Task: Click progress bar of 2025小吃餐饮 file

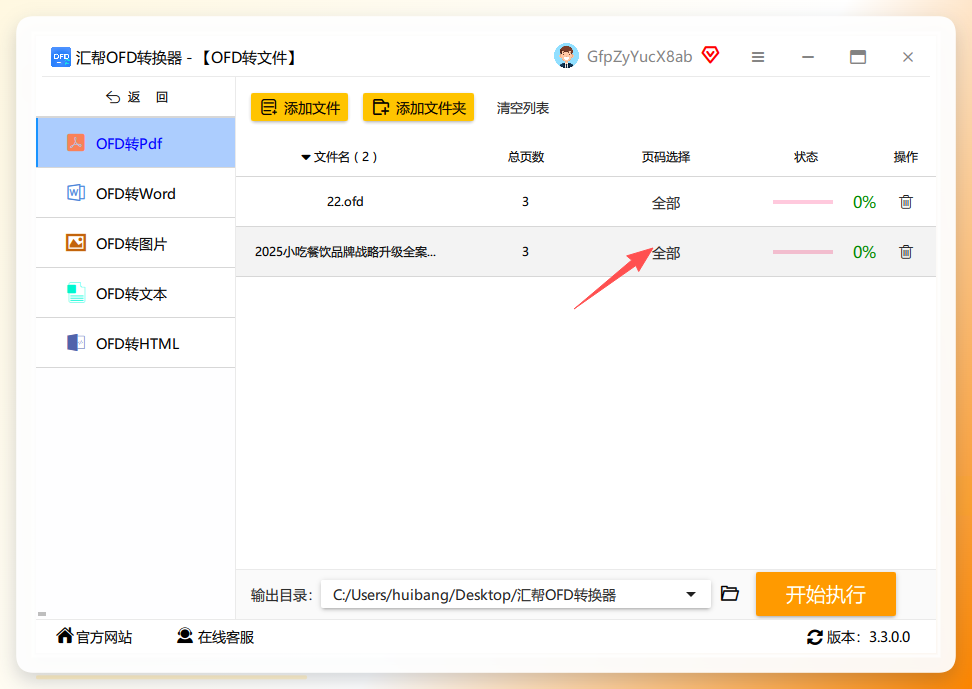Action: click(x=803, y=252)
